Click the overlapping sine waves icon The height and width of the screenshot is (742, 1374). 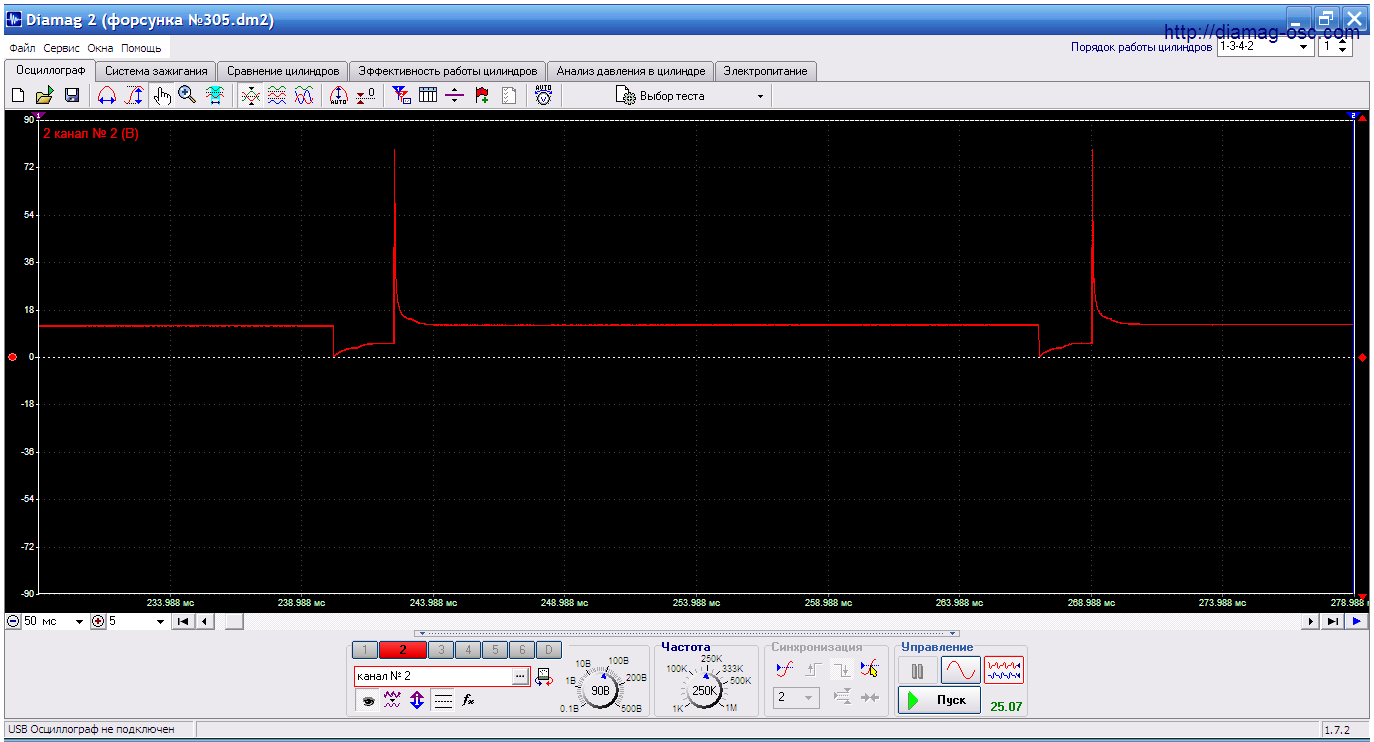pos(304,95)
